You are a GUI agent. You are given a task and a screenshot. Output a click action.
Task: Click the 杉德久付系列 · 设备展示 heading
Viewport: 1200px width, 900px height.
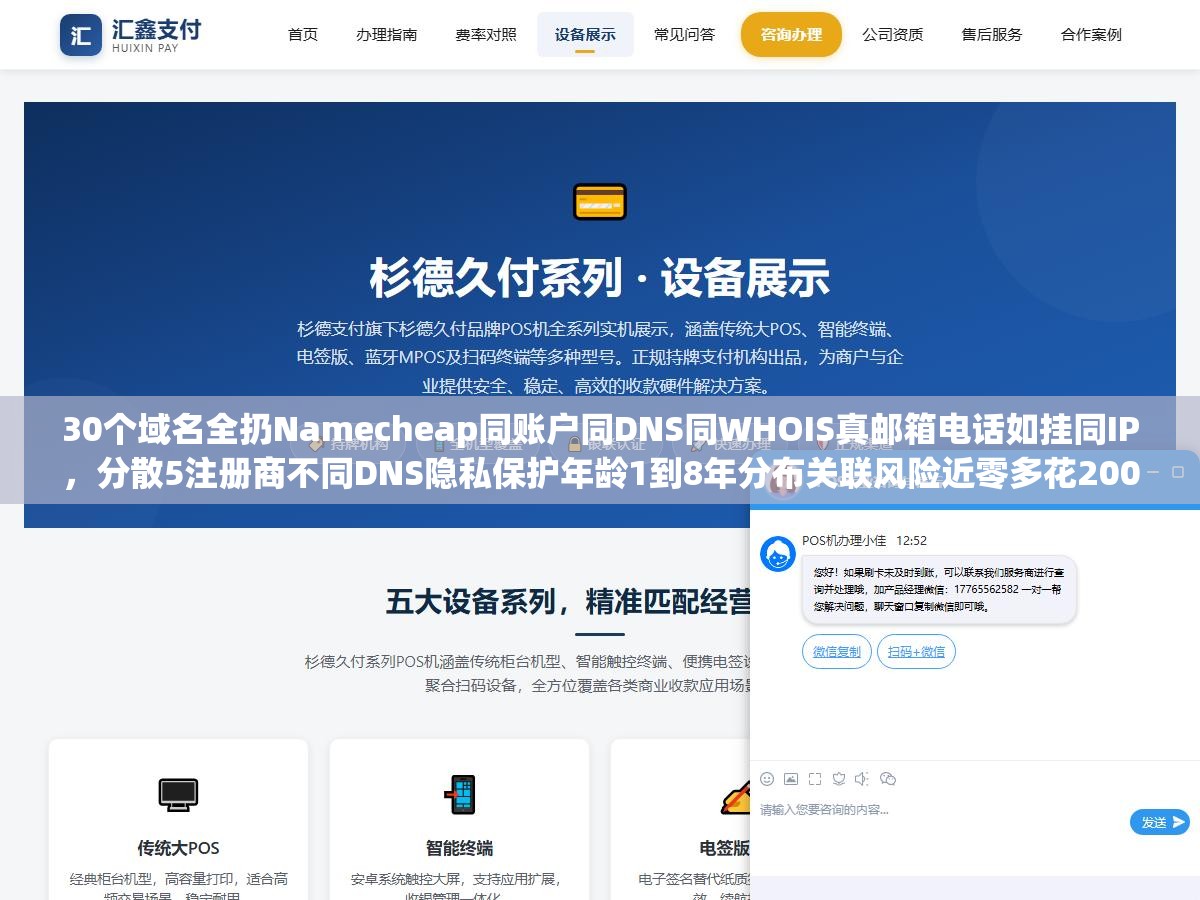coord(600,278)
